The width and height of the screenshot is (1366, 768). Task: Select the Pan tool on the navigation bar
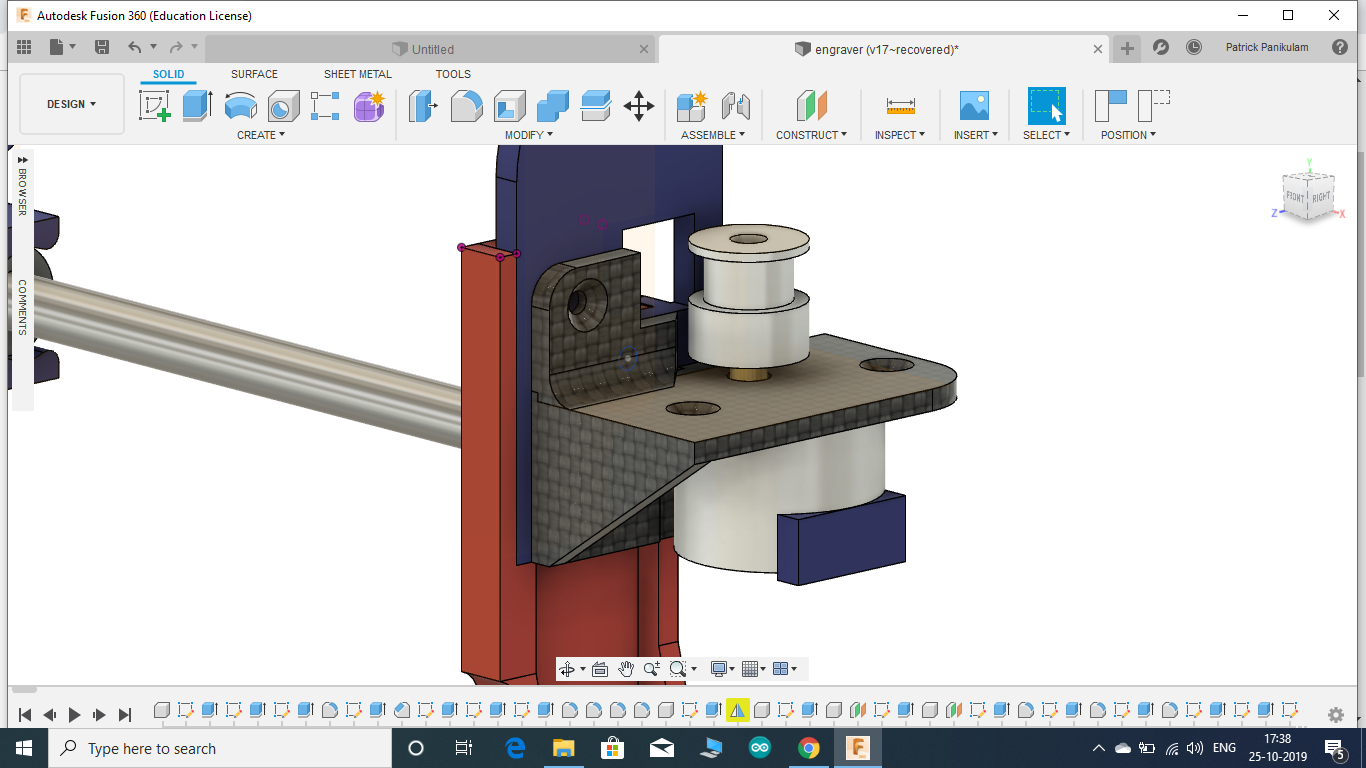[627, 668]
